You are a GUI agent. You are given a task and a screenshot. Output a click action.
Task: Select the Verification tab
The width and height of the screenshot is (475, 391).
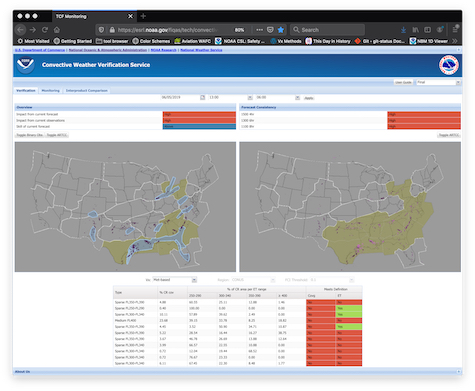(26, 90)
